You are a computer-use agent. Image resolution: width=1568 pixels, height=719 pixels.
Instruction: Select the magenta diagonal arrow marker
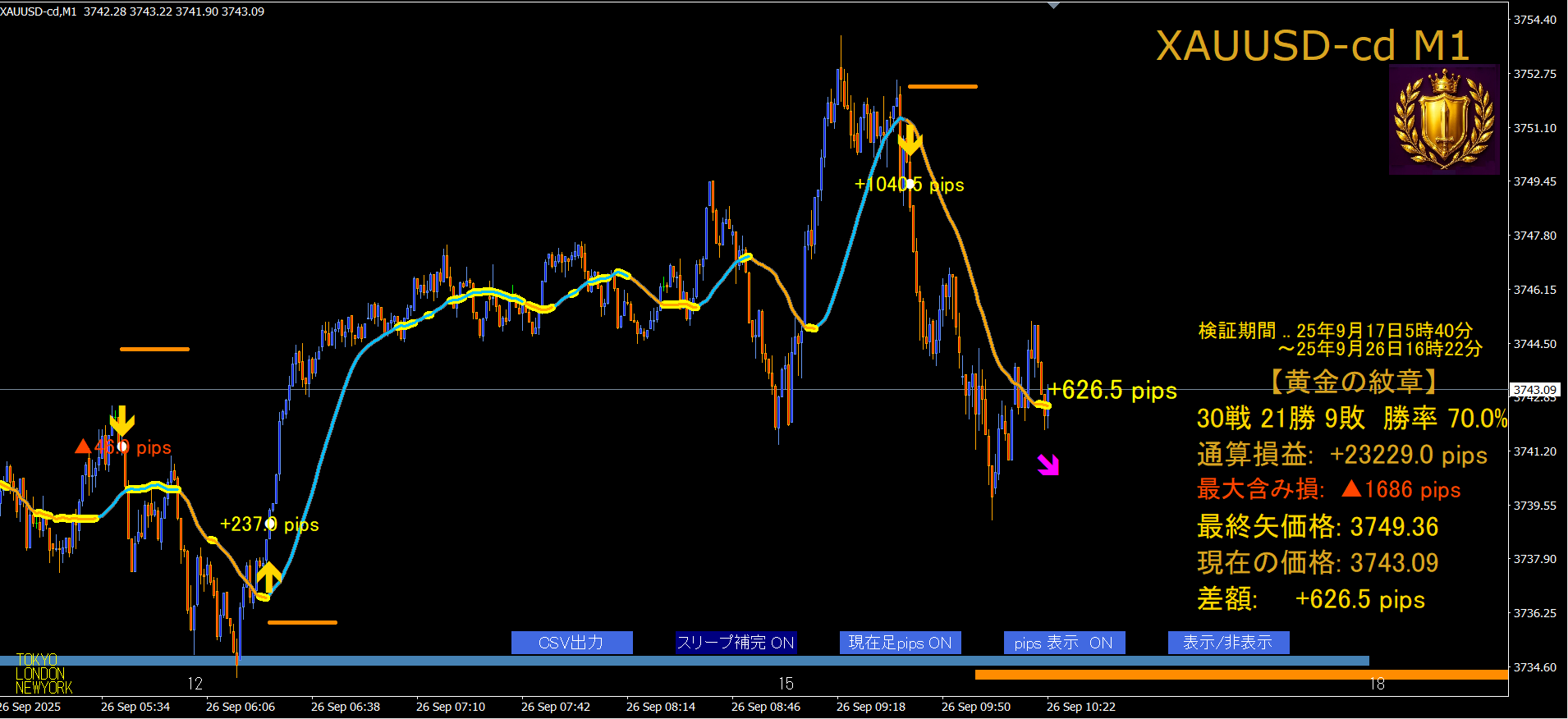1048,465
